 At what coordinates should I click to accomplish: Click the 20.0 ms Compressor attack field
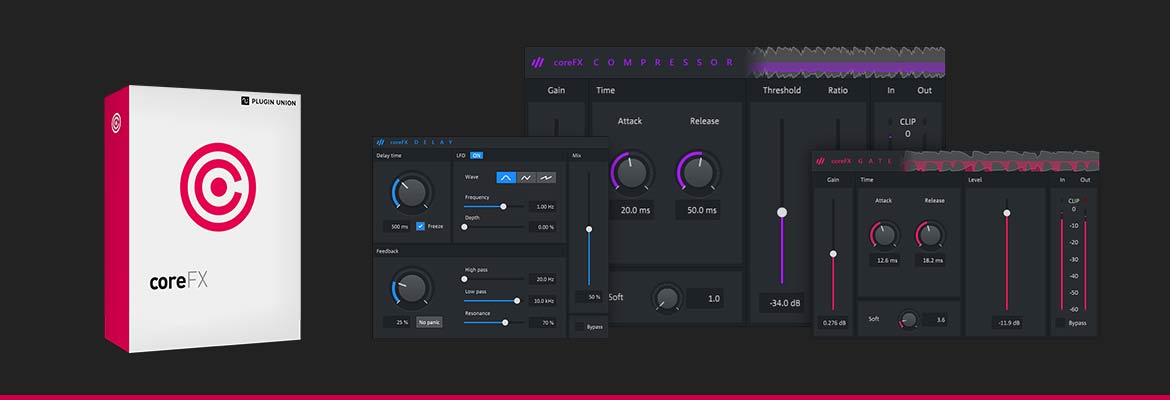[x=634, y=210]
